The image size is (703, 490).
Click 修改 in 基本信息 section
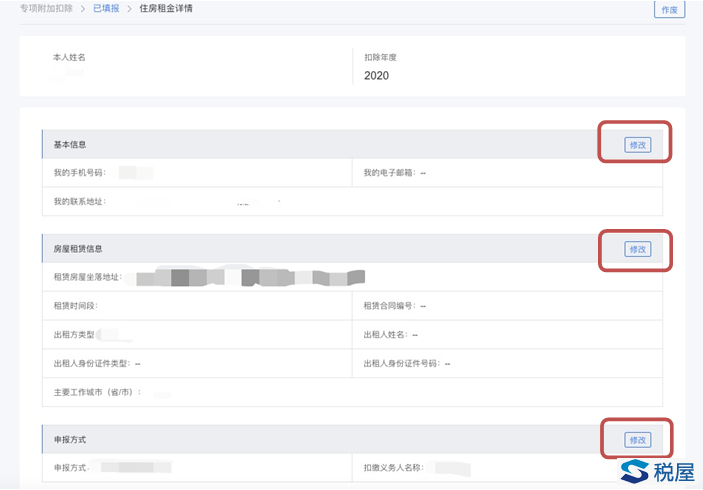click(637, 145)
